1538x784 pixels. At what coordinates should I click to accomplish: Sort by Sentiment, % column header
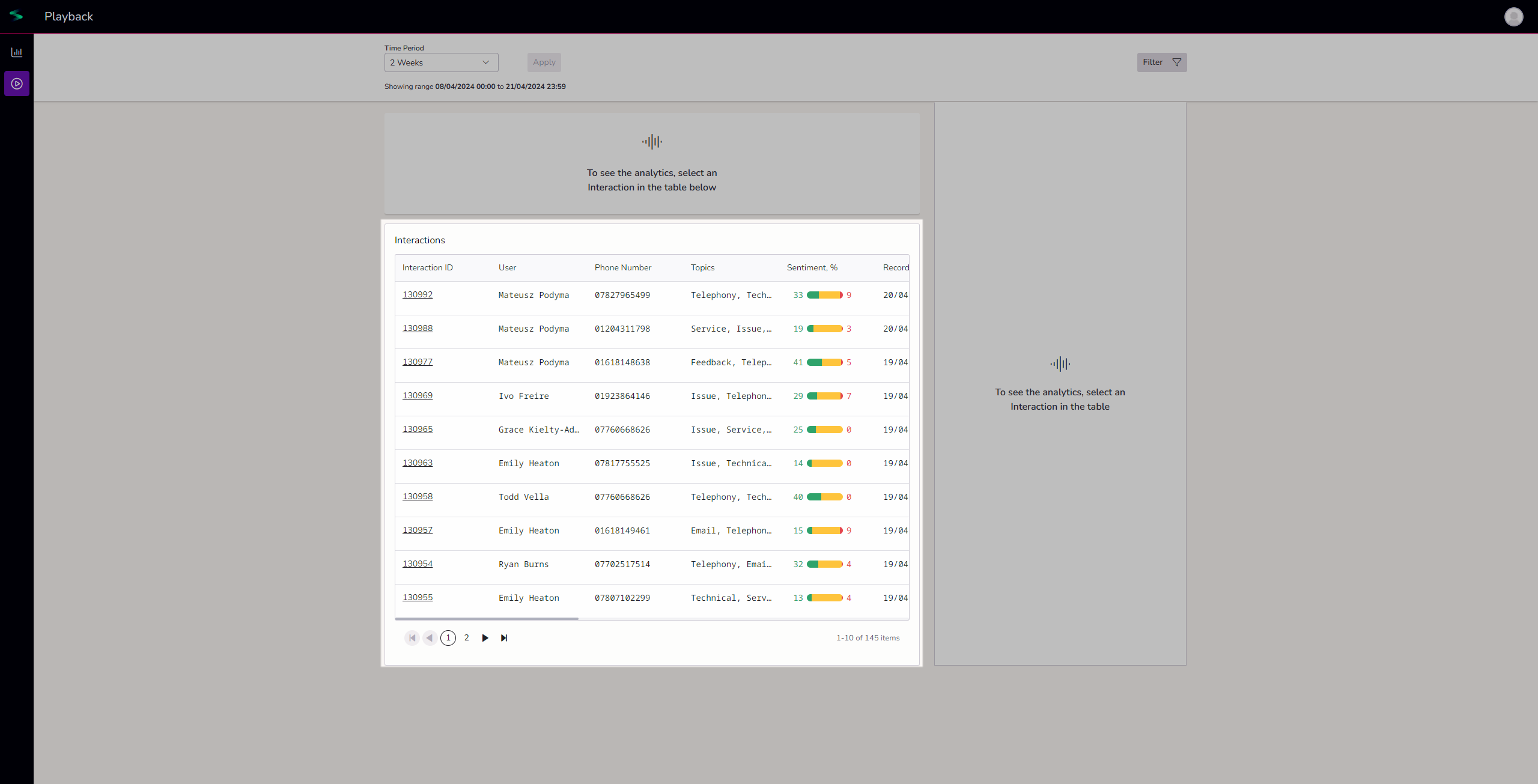[812, 268]
